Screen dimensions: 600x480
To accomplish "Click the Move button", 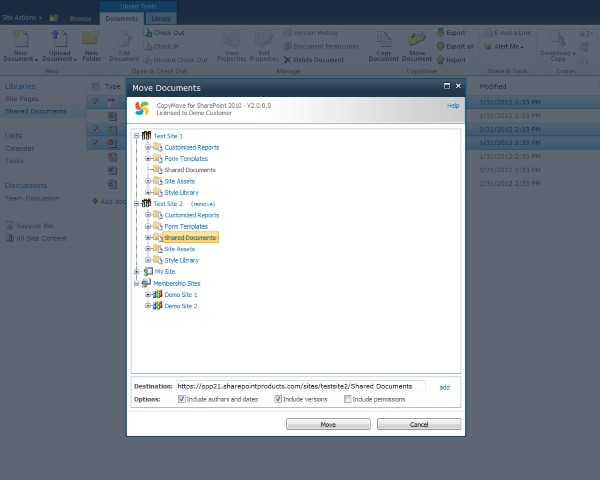I will (x=328, y=424).
